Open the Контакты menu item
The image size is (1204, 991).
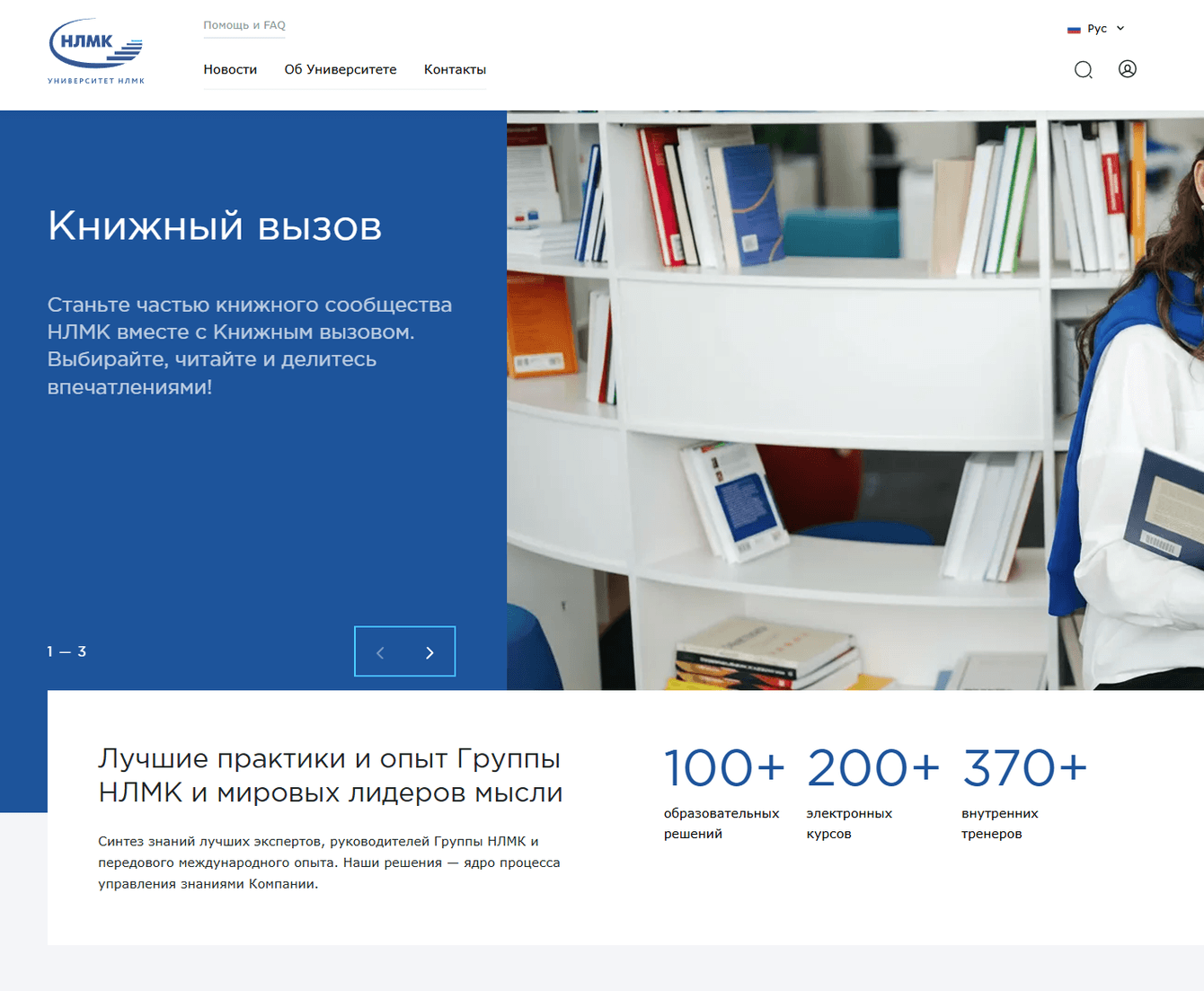tap(455, 69)
